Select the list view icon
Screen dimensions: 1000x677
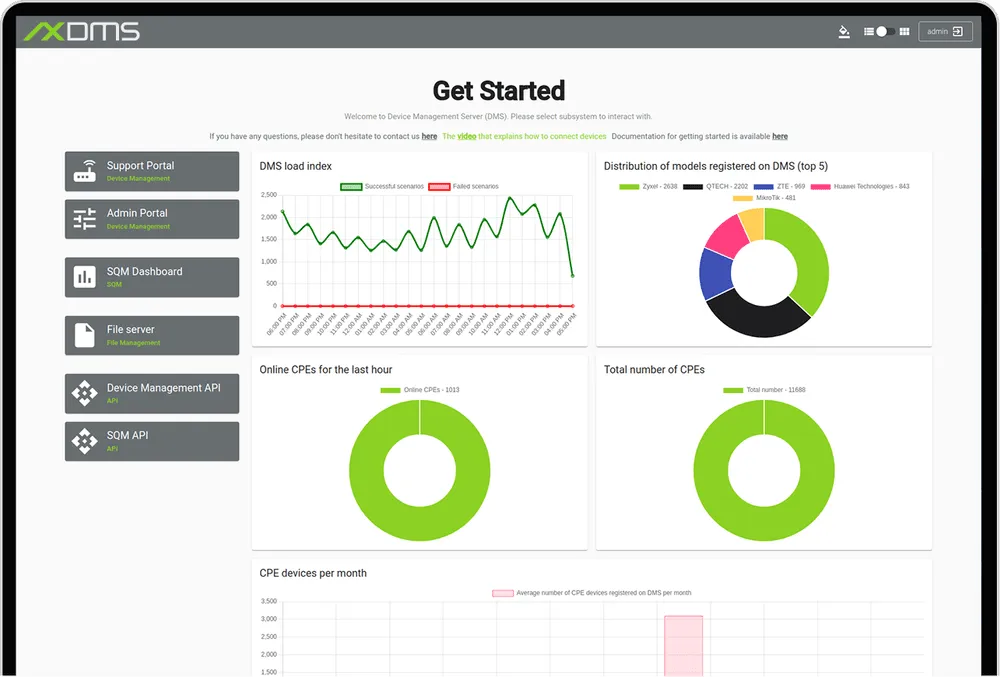click(x=868, y=32)
